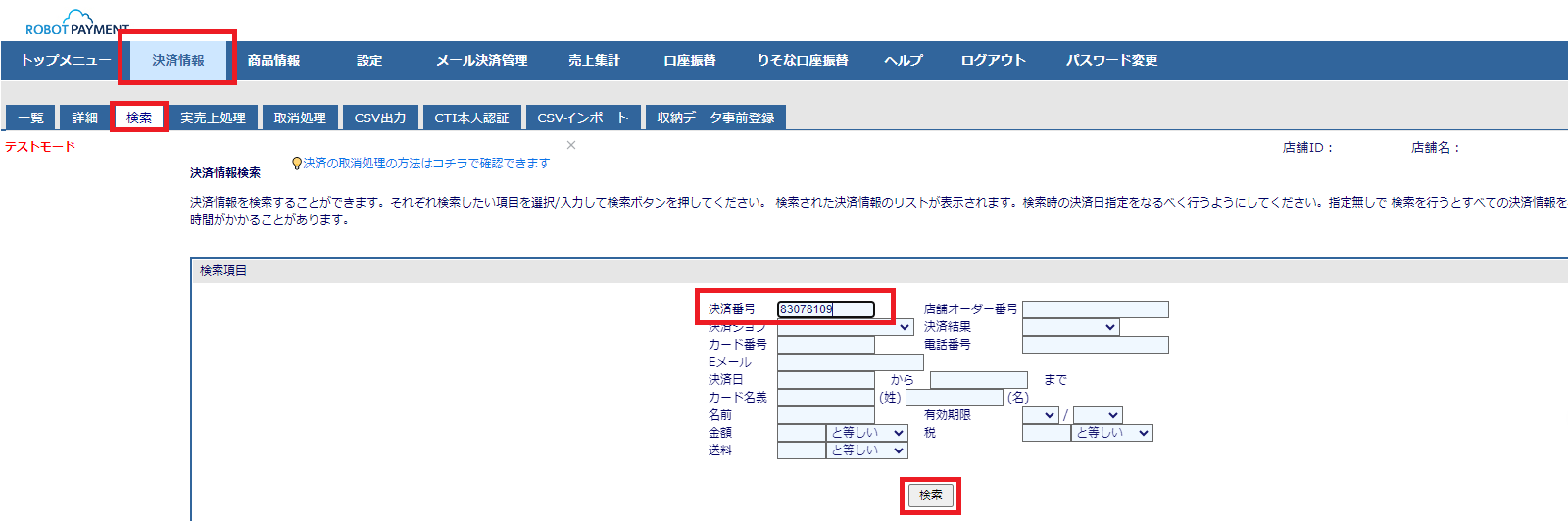Click the 店舗ID label

tap(1307, 148)
